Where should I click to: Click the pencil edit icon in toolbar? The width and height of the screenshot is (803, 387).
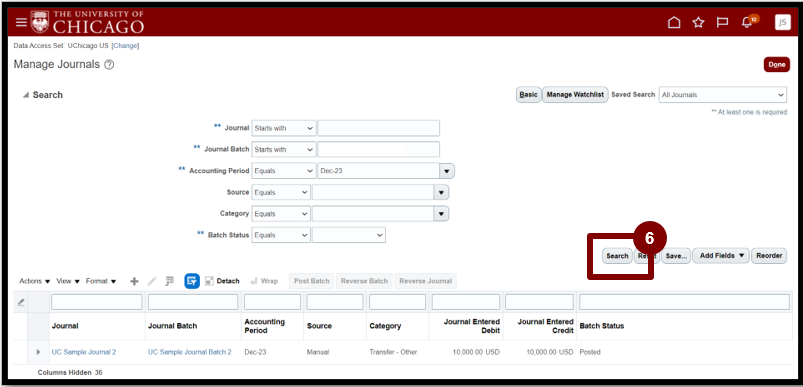[152, 281]
